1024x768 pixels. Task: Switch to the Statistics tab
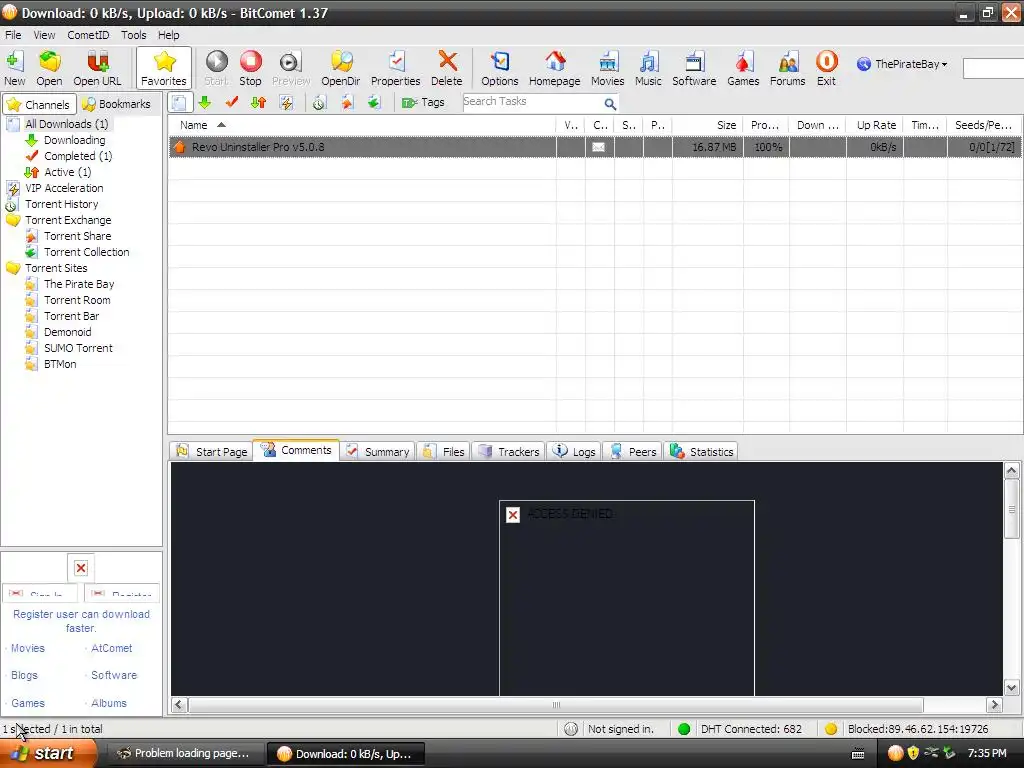[701, 452]
